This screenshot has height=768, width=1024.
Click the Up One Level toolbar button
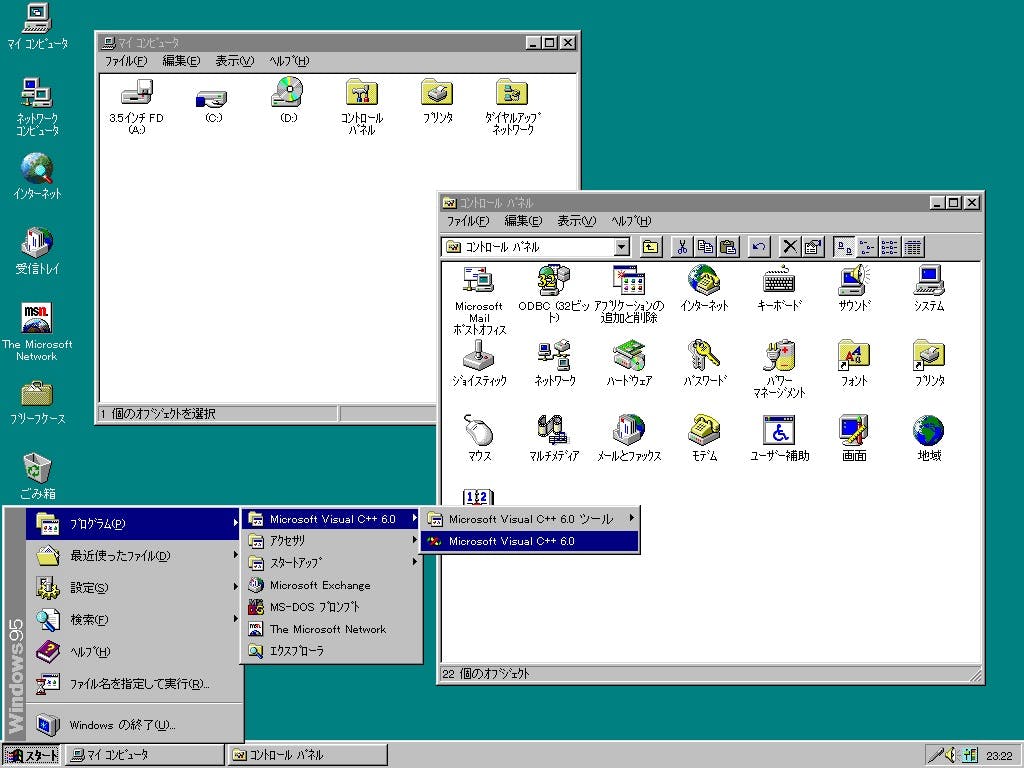(651, 247)
